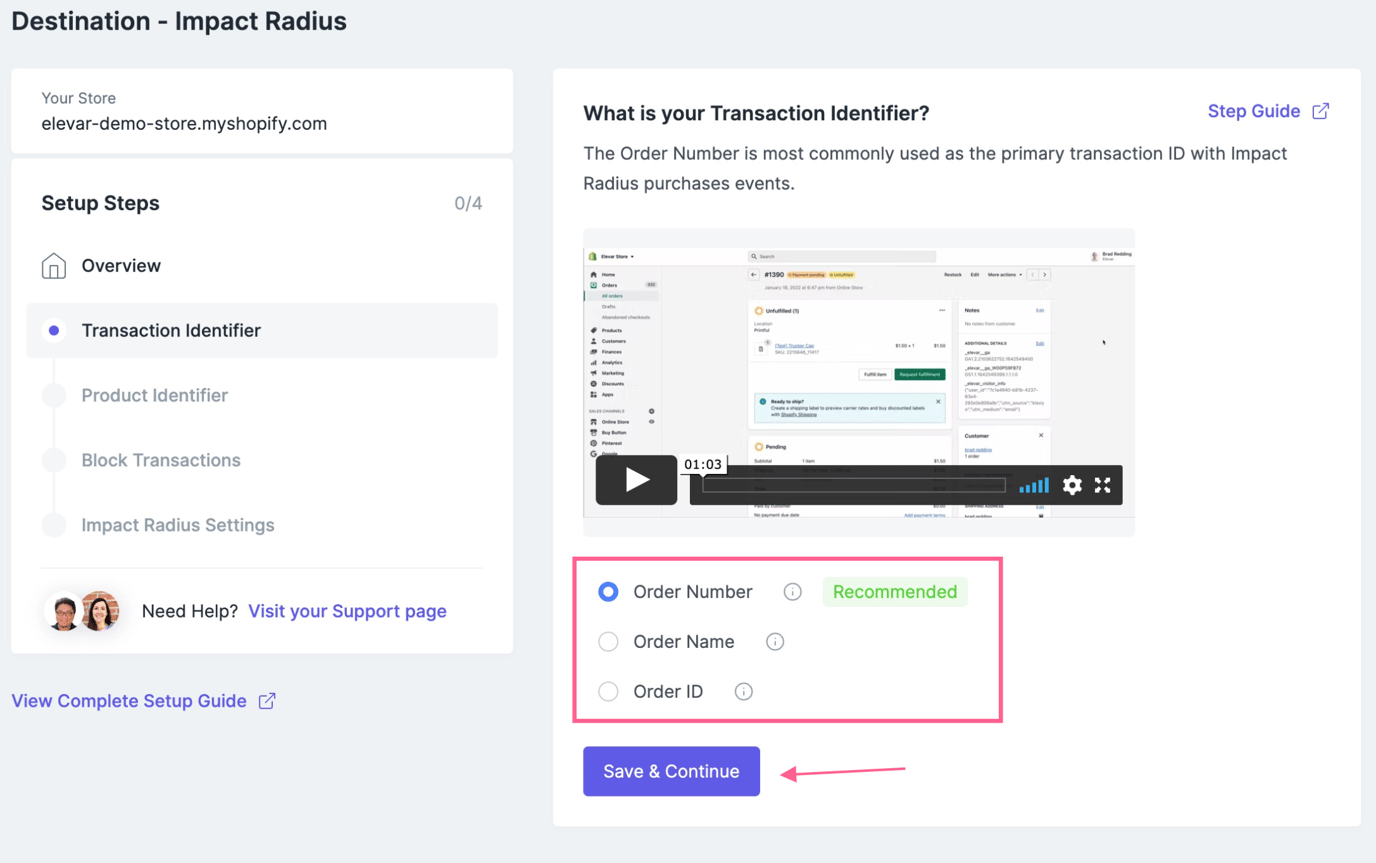This screenshot has width=1376, height=863.
Task: View the info tooltip beside Order Number
Action: pos(792,591)
